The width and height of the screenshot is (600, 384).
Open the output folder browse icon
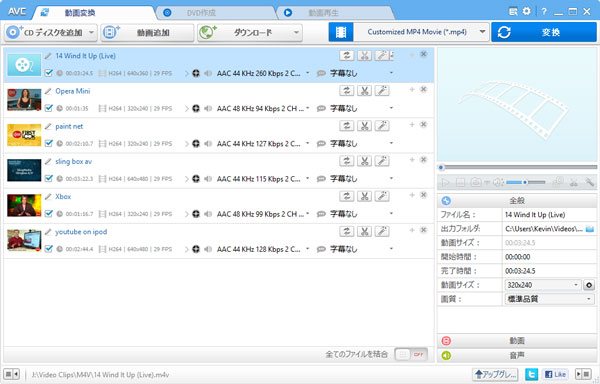tap(590, 229)
